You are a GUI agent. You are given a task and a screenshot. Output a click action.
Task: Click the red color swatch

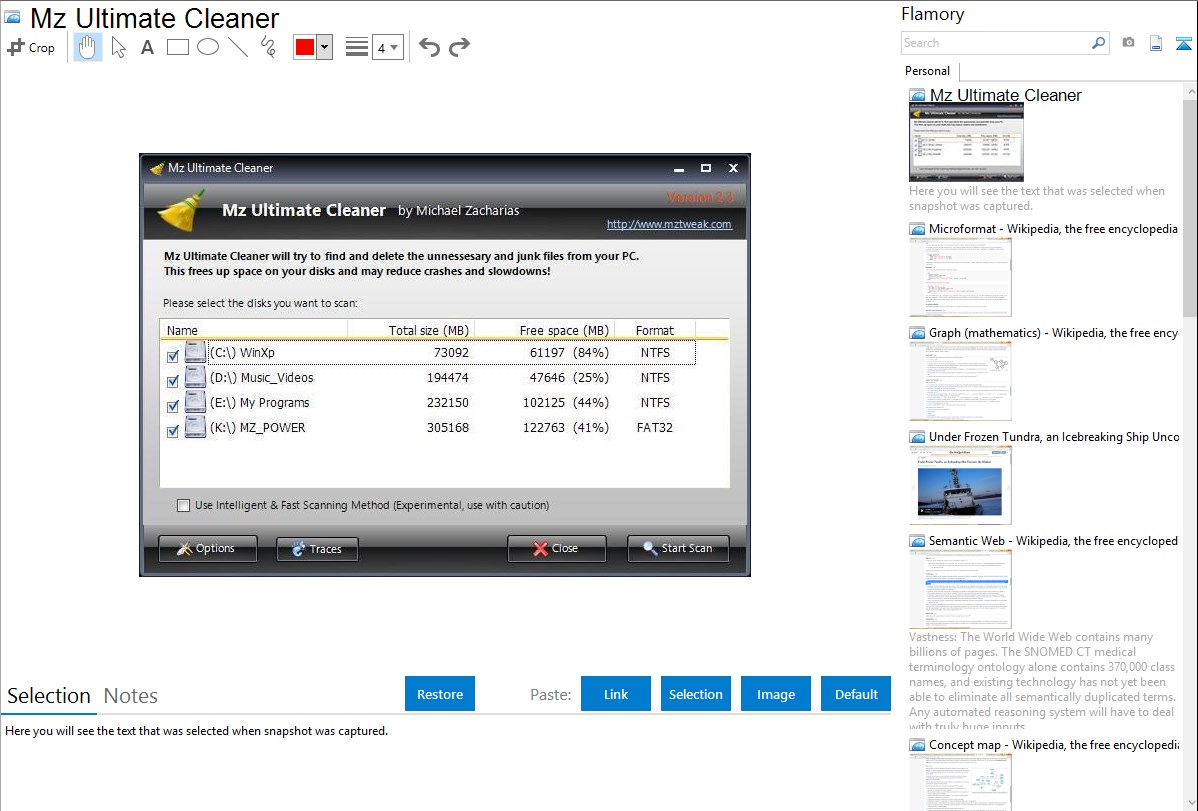coord(305,47)
